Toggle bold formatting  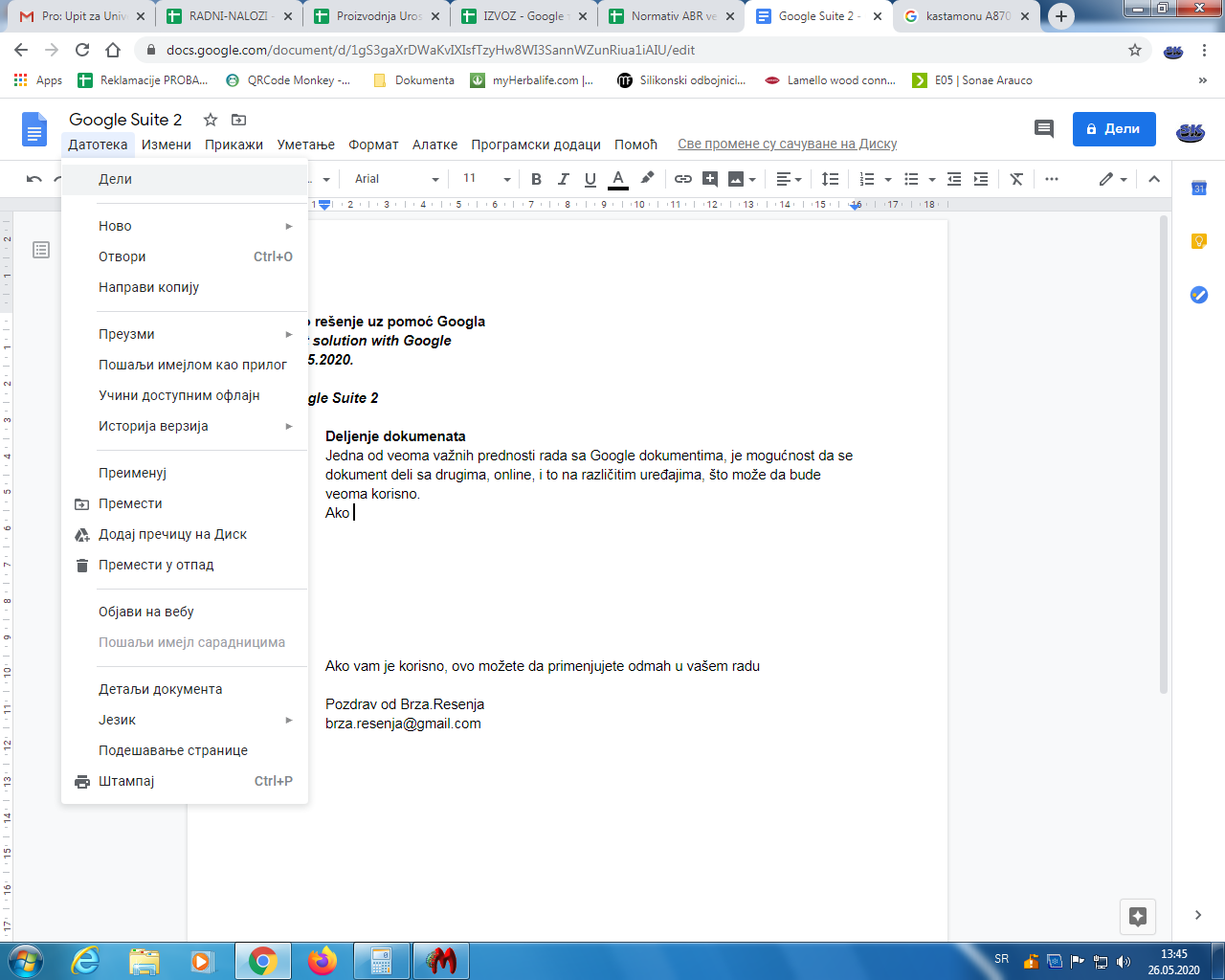(536, 179)
